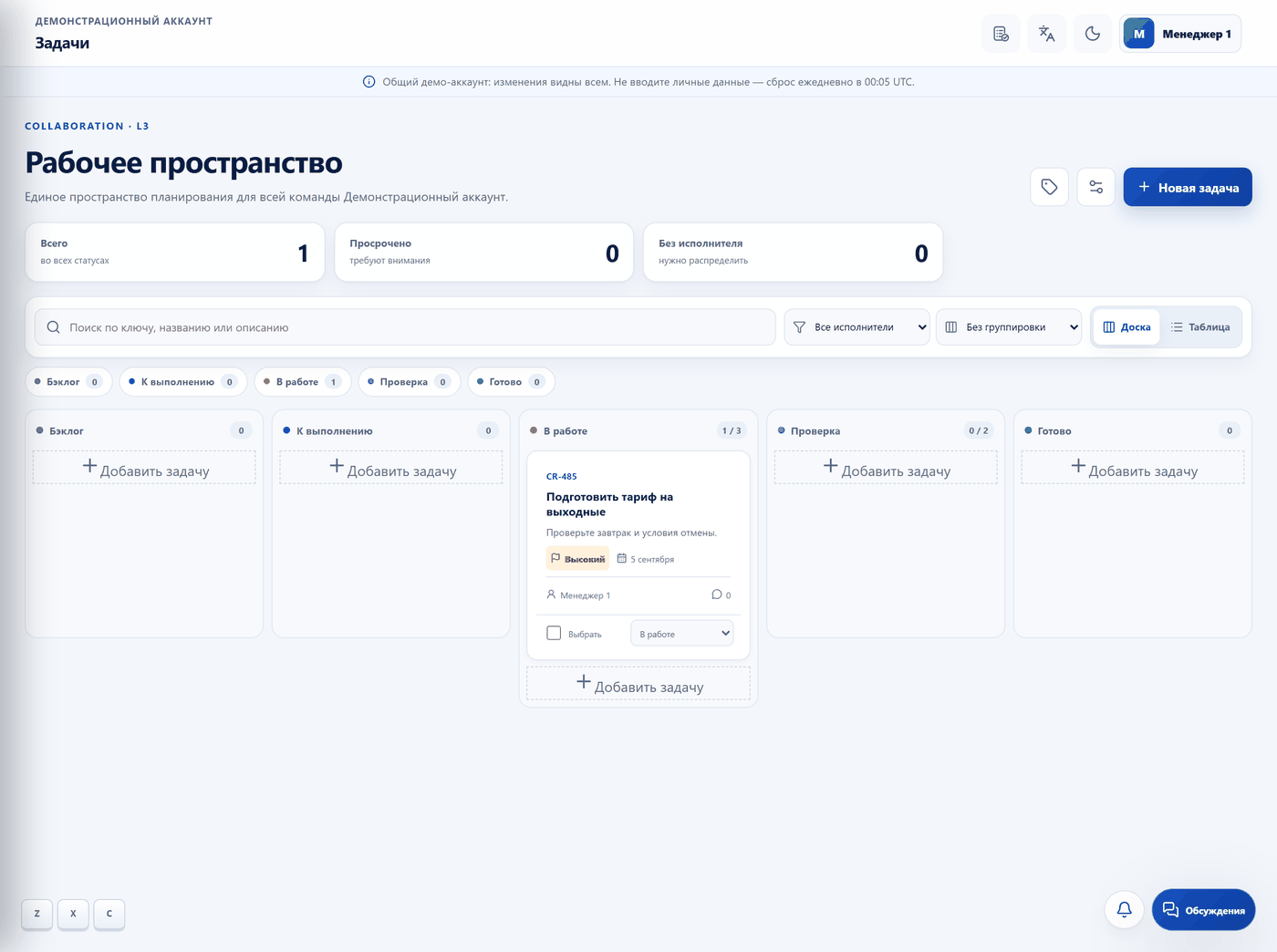Screen dimensions: 1277x952
Task: Open the notifications bell icon
Action: click(1125, 910)
